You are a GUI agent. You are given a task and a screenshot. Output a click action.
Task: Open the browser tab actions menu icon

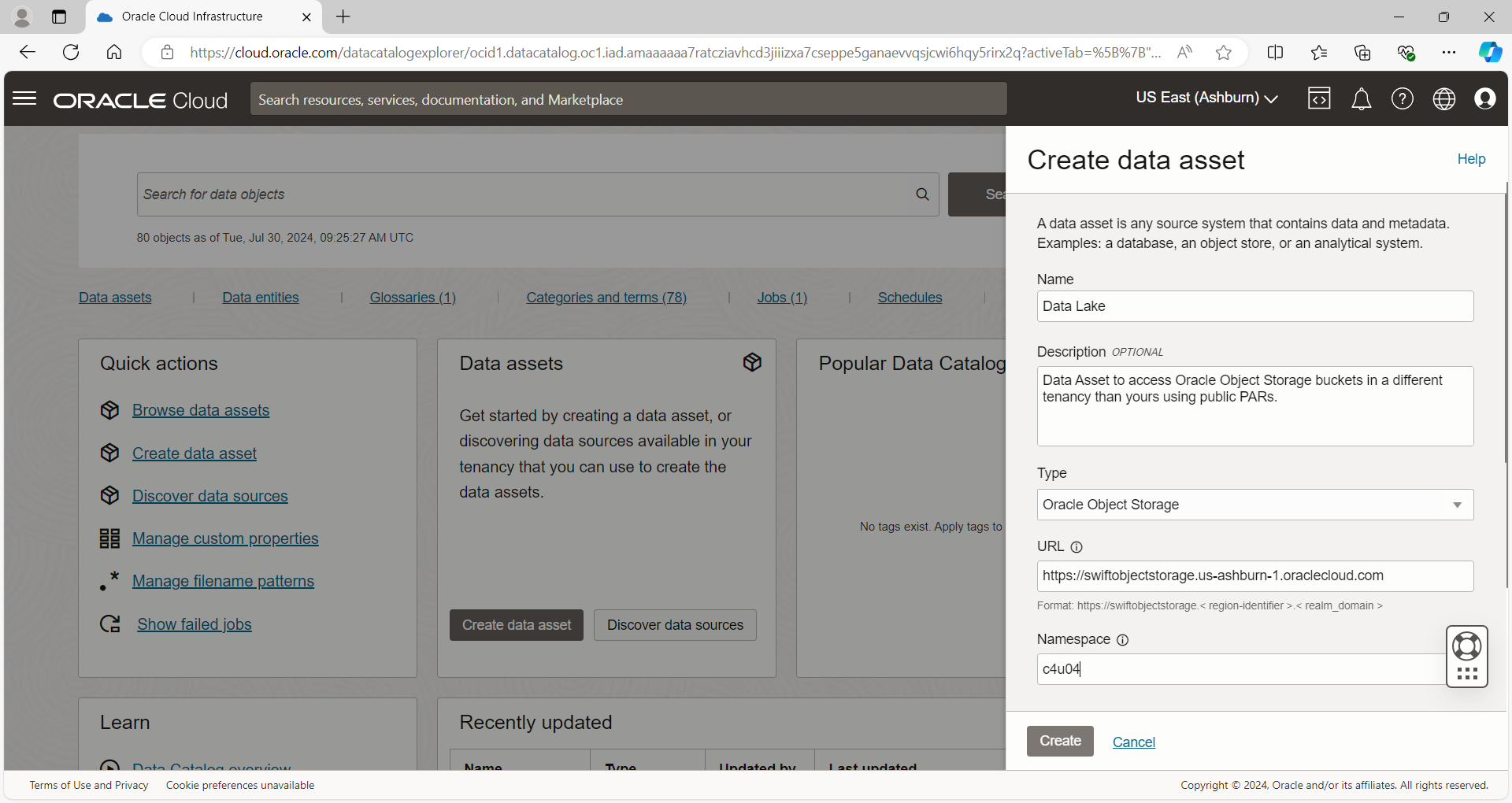pyautogui.click(x=59, y=17)
